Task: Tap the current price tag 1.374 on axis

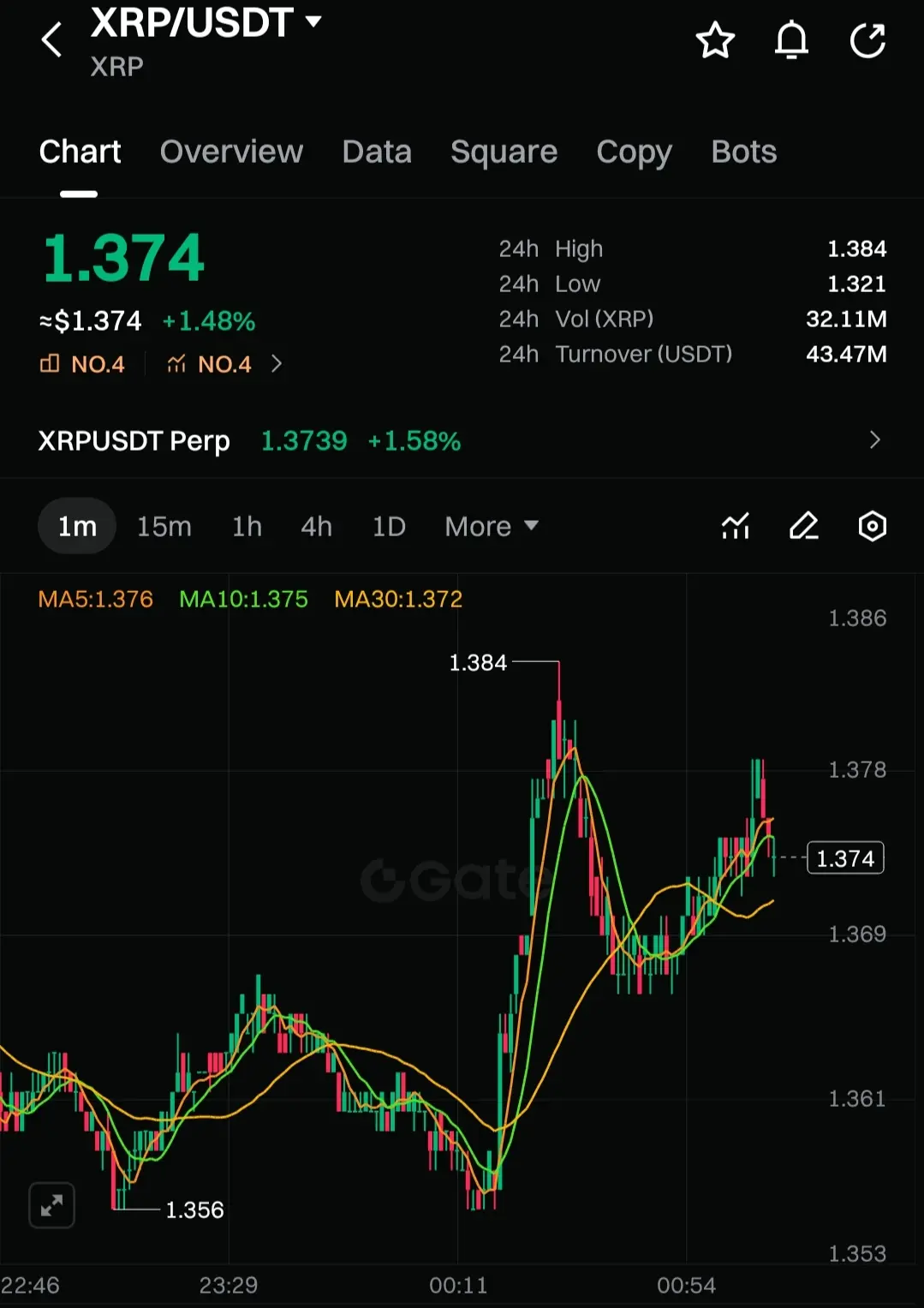Action: click(x=845, y=857)
